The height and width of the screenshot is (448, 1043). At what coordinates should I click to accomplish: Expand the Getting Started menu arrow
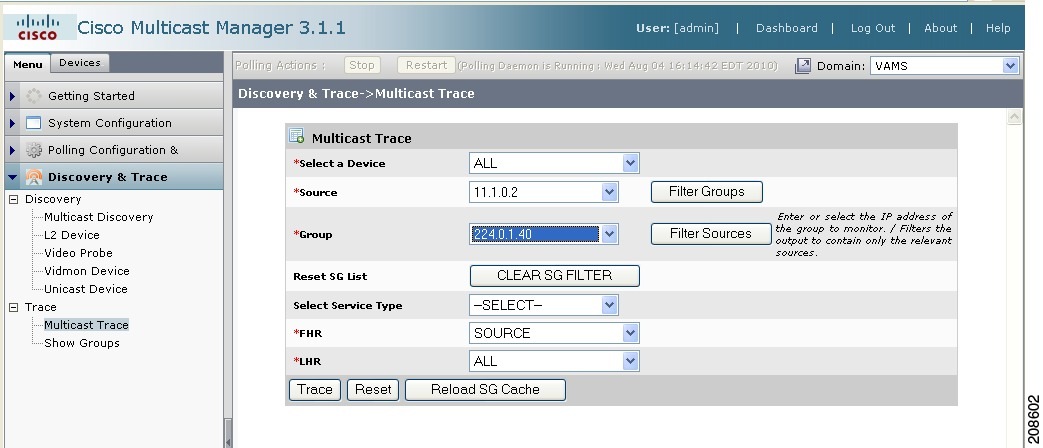(13, 96)
